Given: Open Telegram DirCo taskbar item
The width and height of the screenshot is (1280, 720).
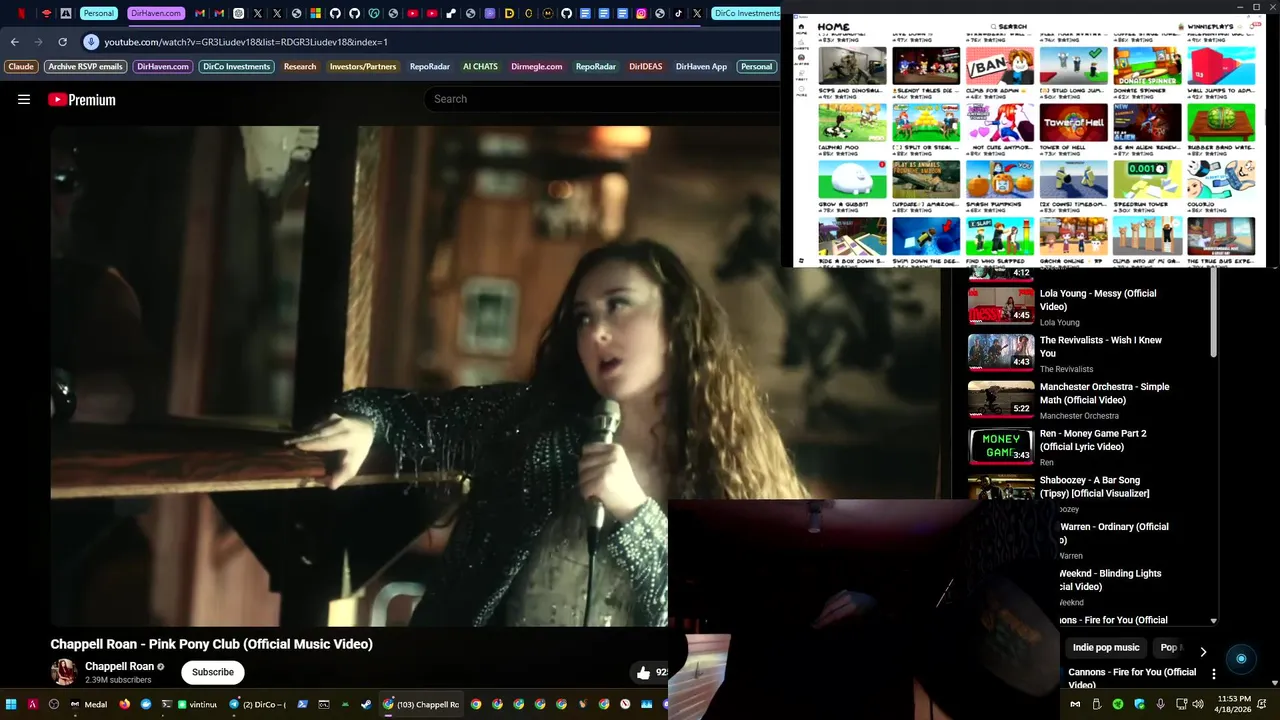Looking at the screenshot, I should pos(258,704).
